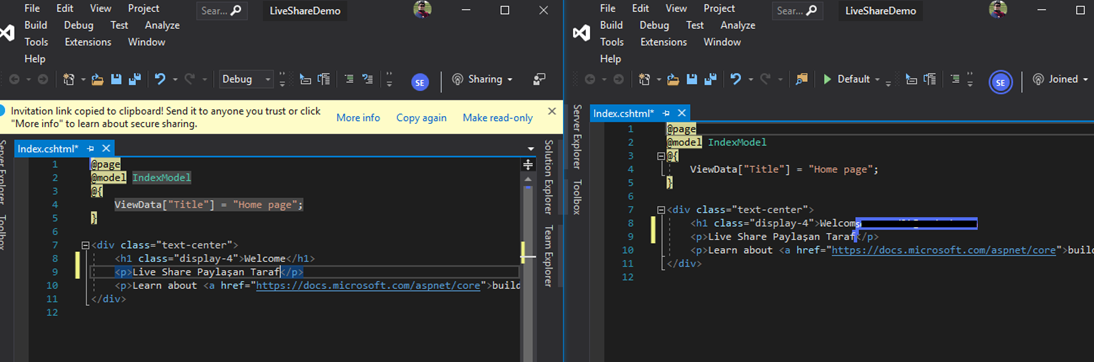The height and width of the screenshot is (362, 1094).
Task: Click docs.microsoft.com link in left editor
Action: [x=368, y=285]
